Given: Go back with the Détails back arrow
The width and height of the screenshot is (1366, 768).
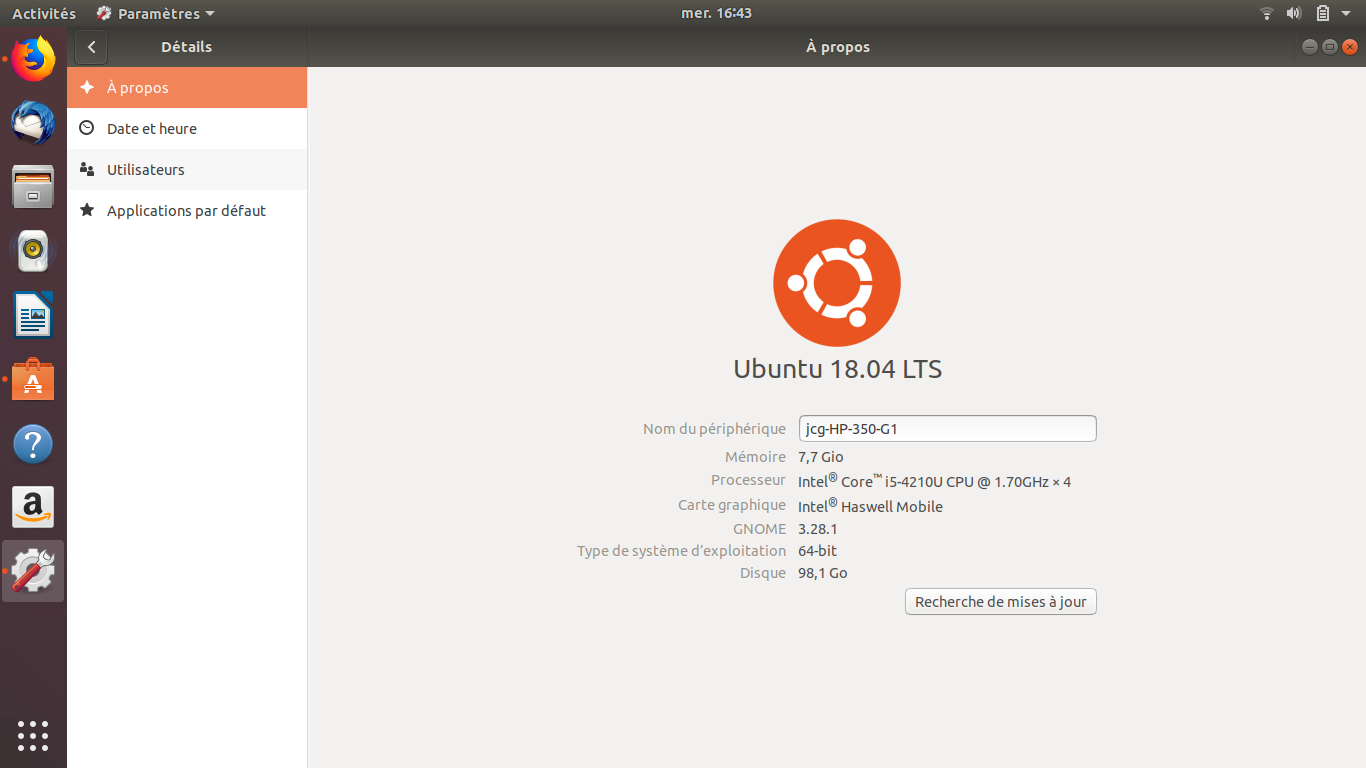Looking at the screenshot, I should tap(91, 47).
